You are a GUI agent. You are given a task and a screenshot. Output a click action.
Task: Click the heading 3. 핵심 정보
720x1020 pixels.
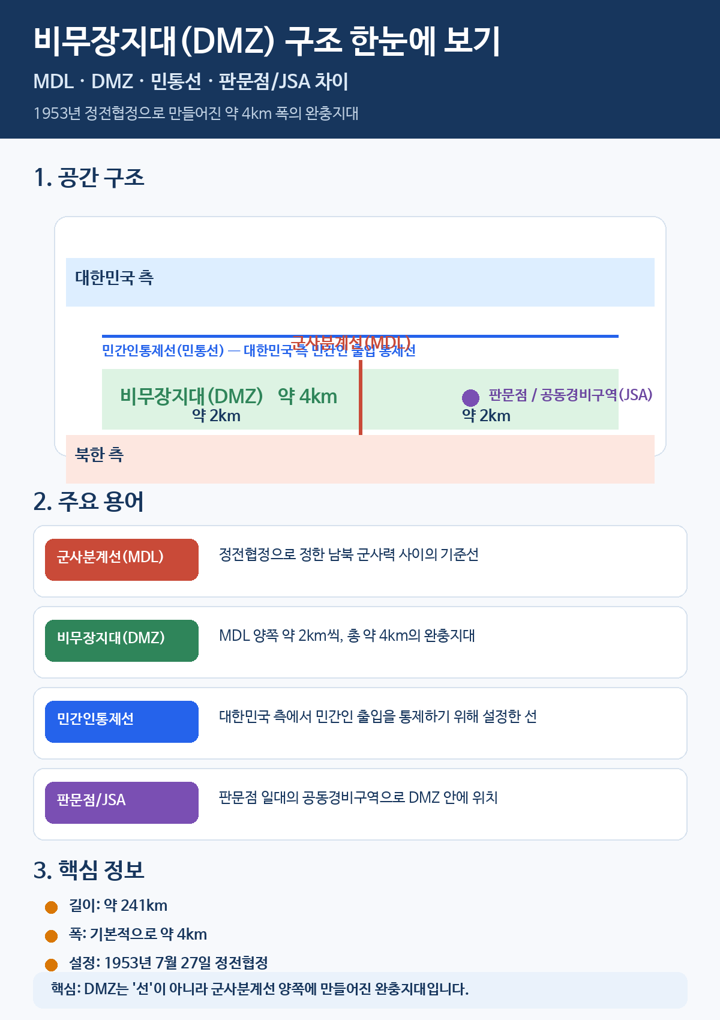(x=89, y=870)
